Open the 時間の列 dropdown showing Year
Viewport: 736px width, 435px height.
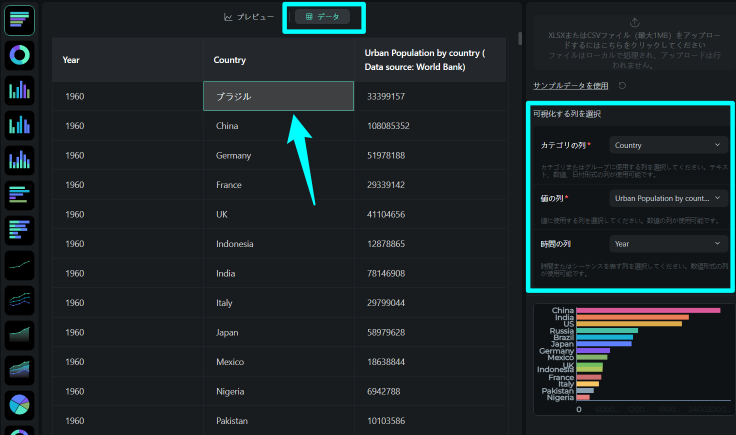coord(667,243)
